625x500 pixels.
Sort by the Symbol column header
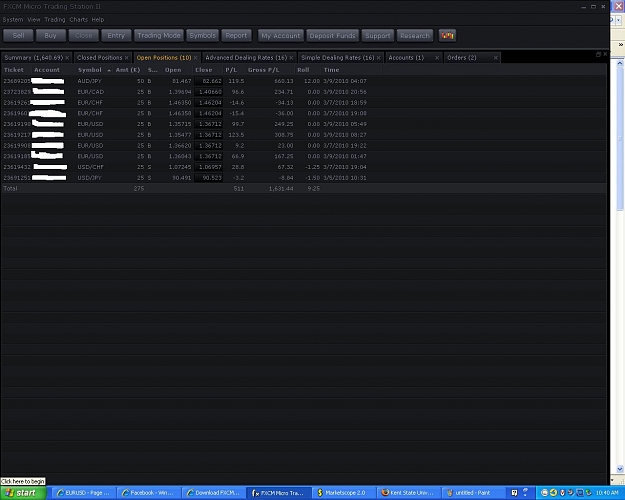[x=94, y=70]
